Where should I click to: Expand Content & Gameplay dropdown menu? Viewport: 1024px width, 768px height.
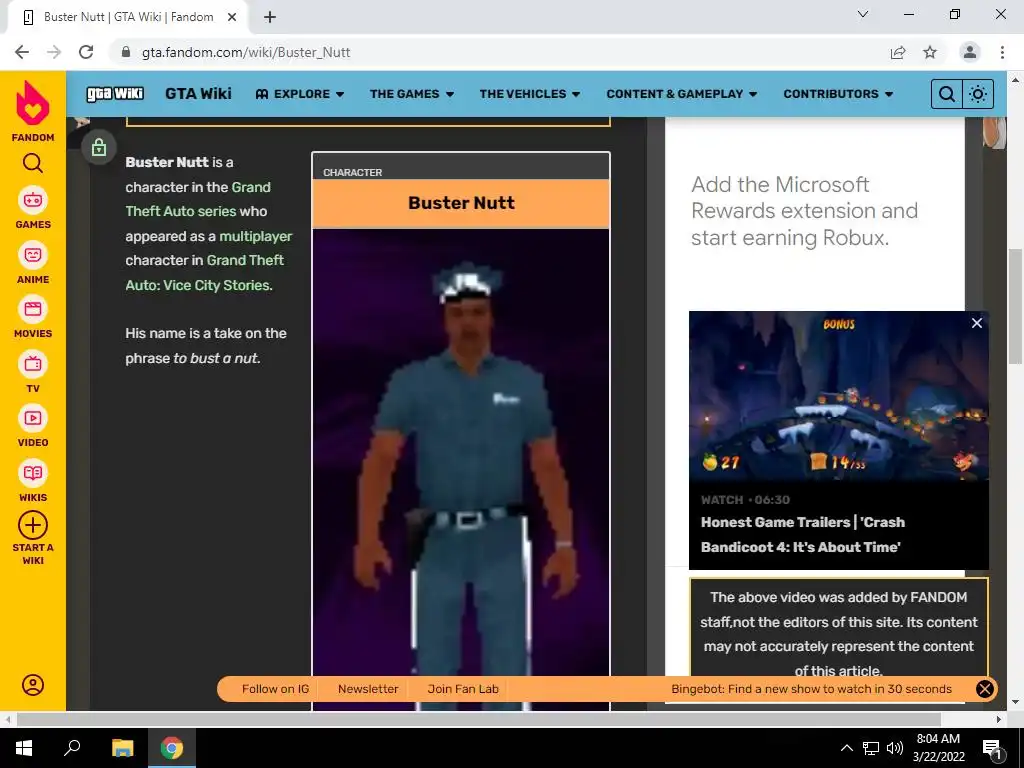(x=682, y=94)
